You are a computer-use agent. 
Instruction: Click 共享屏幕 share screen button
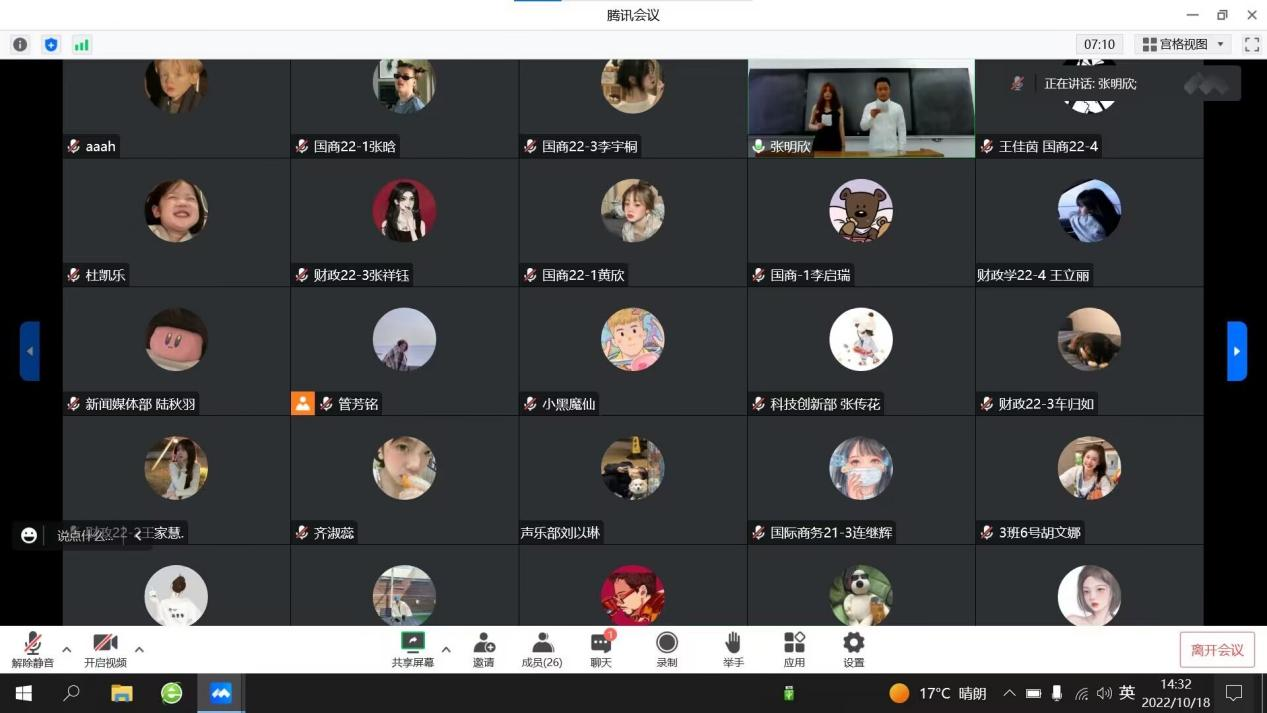pyautogui.click(x=412, y=648)
